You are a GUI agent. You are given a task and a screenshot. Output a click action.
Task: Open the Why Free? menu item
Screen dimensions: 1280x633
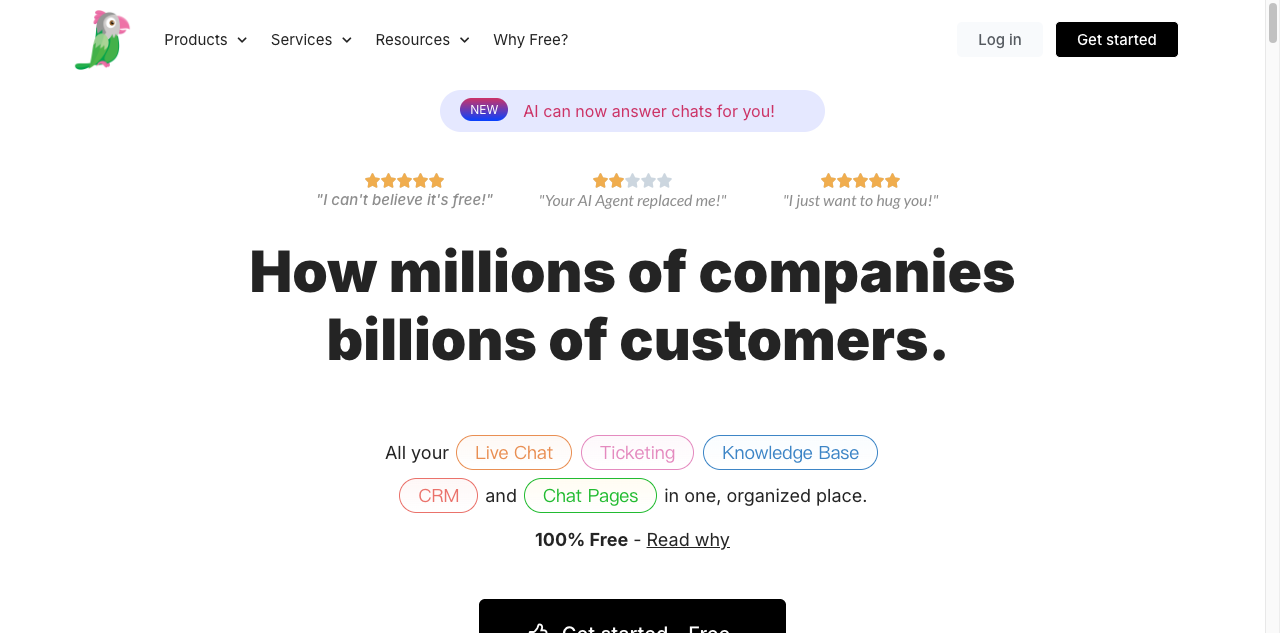pyautogui.click(x=531, y=40)
